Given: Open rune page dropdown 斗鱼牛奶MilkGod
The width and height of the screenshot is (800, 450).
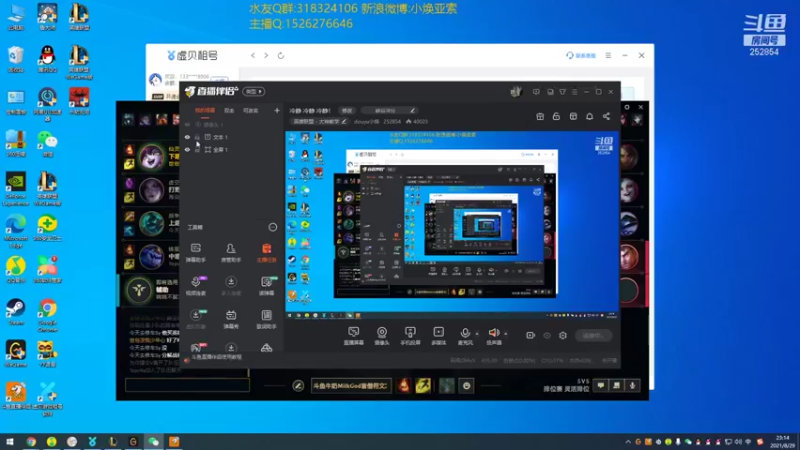Looking at the screenshot, I should pyautogui.click(x=351, y=386).
